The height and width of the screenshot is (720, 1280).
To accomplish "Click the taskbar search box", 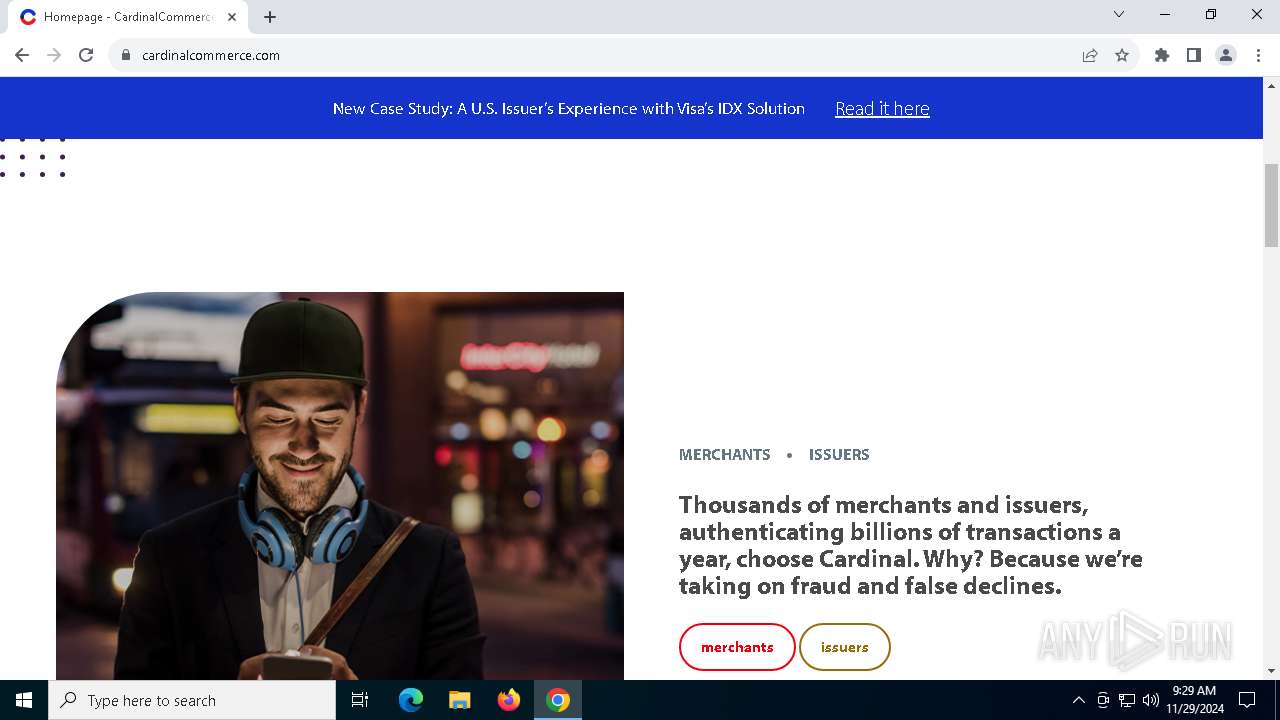I will [x=192, y=700].
